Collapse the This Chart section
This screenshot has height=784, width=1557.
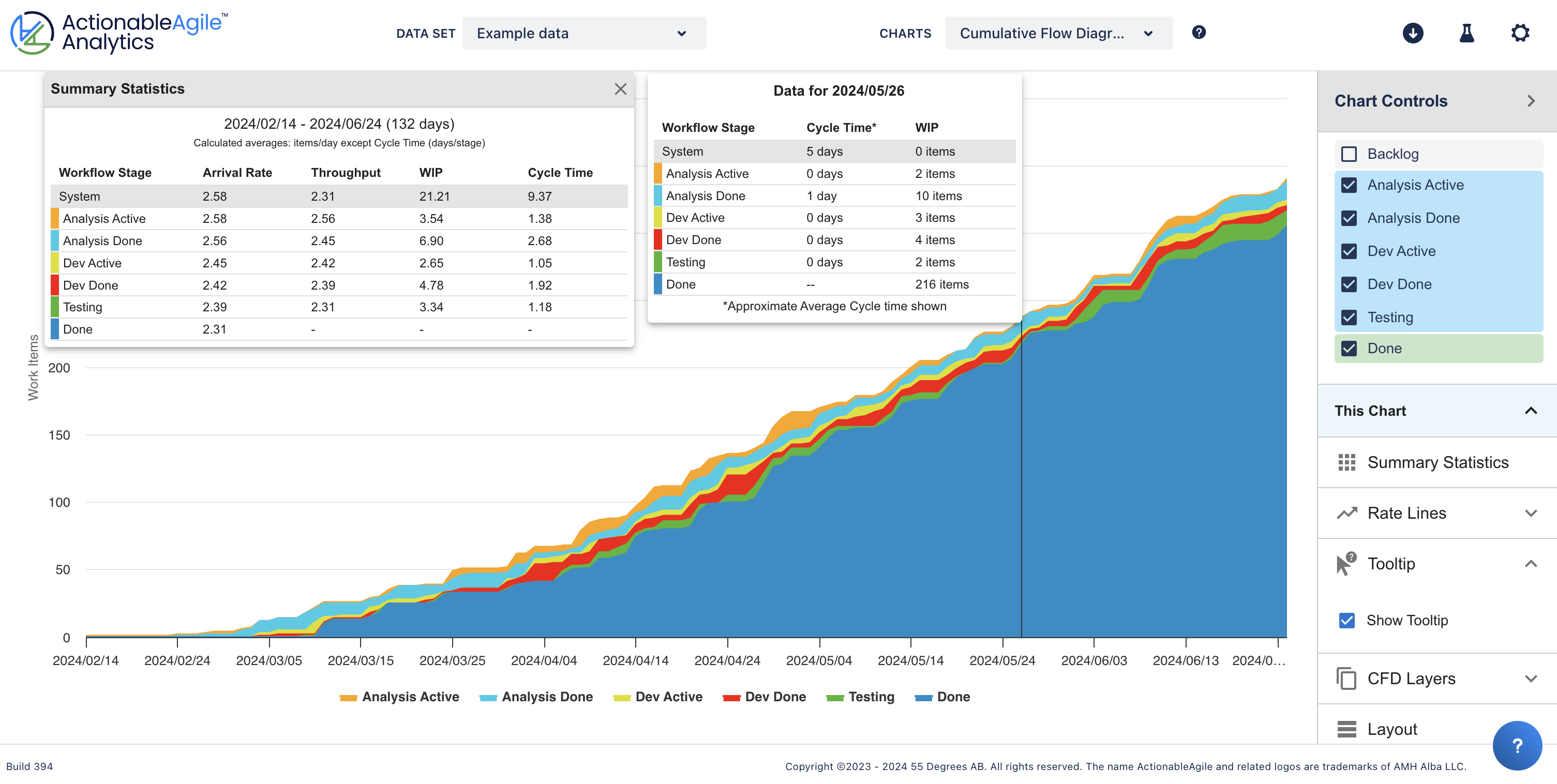coord(1531,411)
